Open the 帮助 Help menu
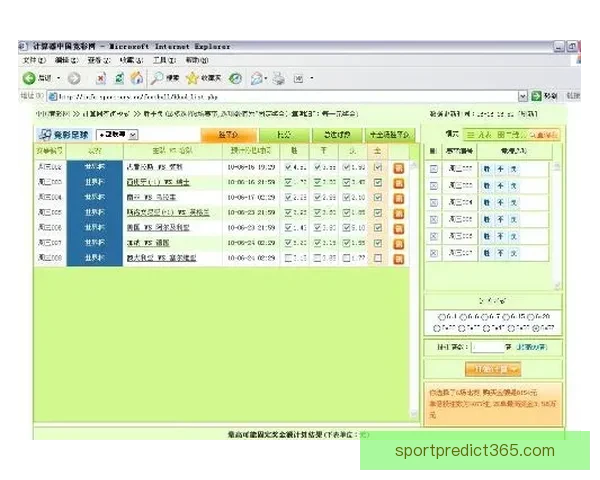600x480 pixels. tap(197, 60)
